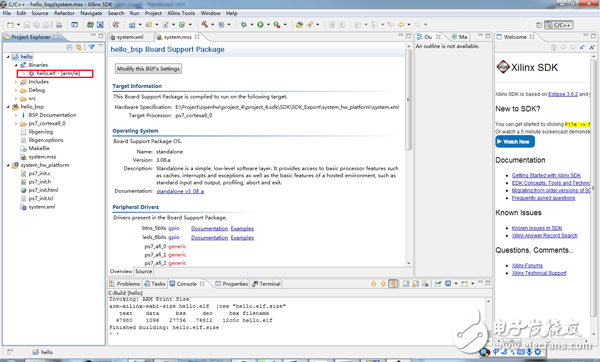The height and width of the screenshot is (362, 600).
Task: Click the down arrow icon in Console toolbar
Action: (x=373, y=284)
